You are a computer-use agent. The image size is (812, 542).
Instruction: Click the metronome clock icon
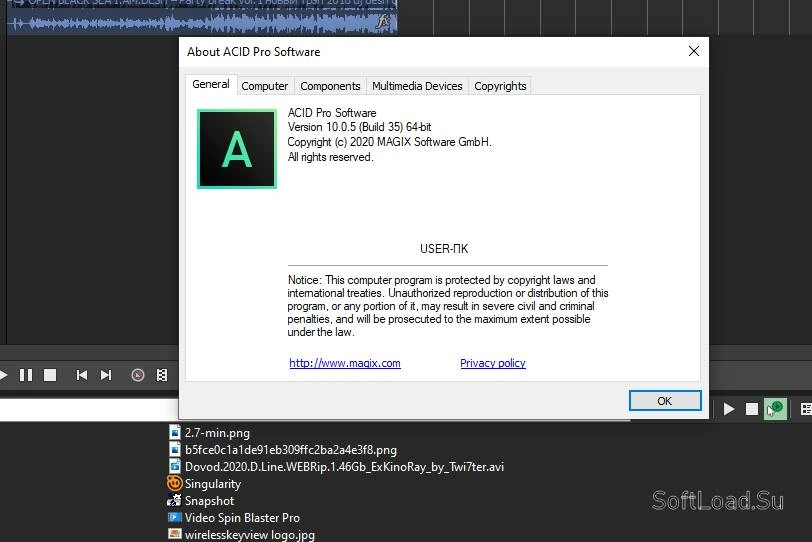point(138,375)
